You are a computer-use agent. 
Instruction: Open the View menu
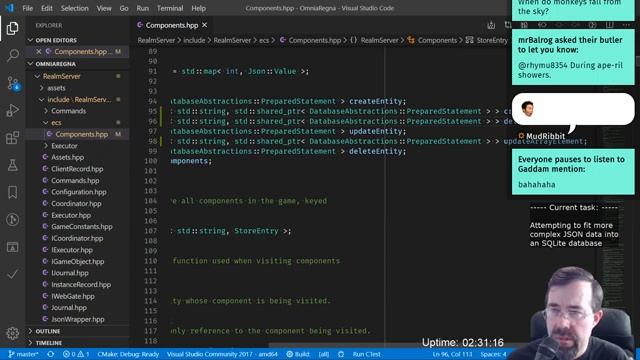coord(104,8)
